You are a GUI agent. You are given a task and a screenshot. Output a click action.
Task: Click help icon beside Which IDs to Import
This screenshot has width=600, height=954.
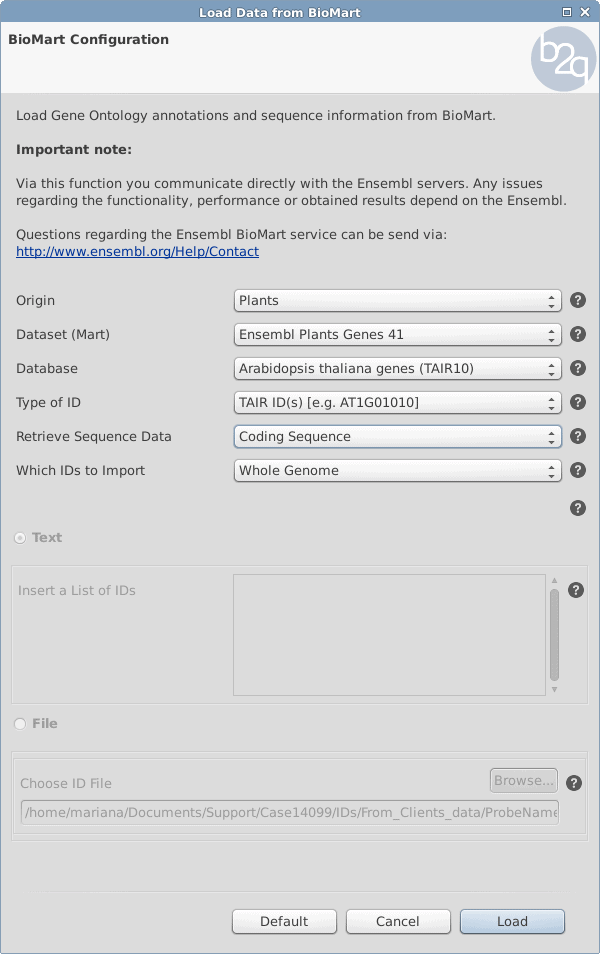pyautogui.click(x=577, y=470)
